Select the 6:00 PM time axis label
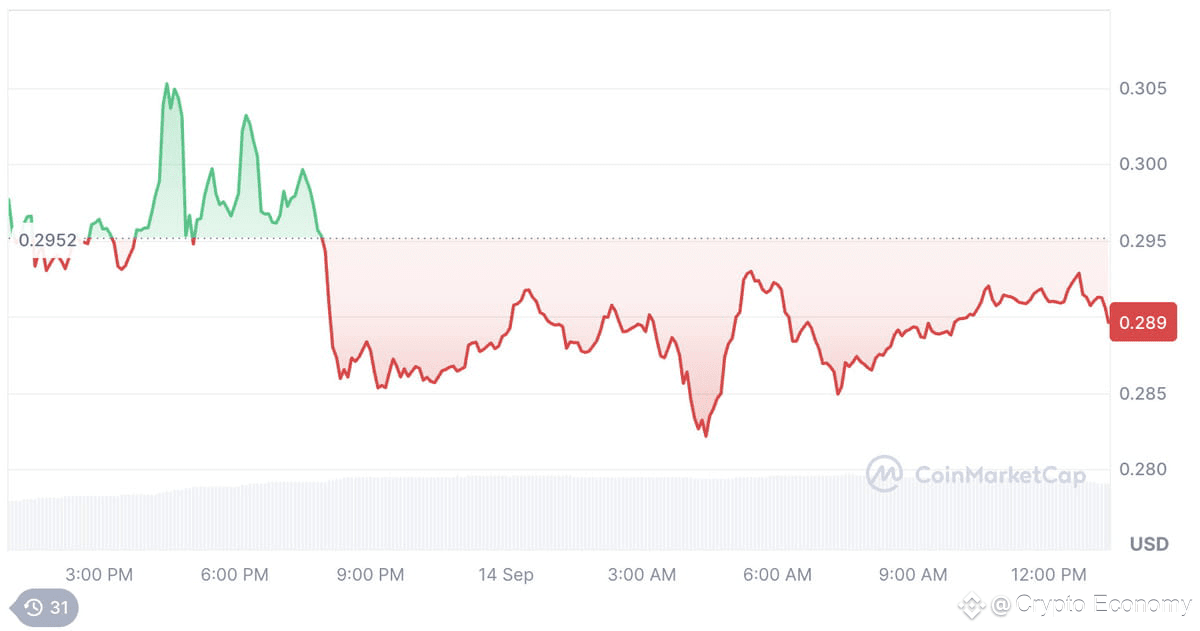 tap(235, 575)
